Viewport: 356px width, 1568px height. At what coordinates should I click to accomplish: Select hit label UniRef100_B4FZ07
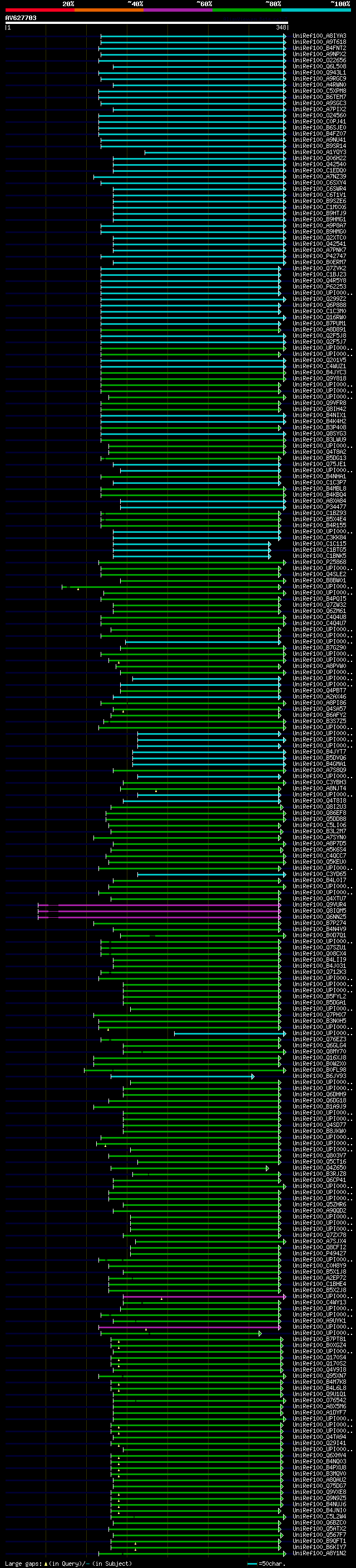coord(319,134)
